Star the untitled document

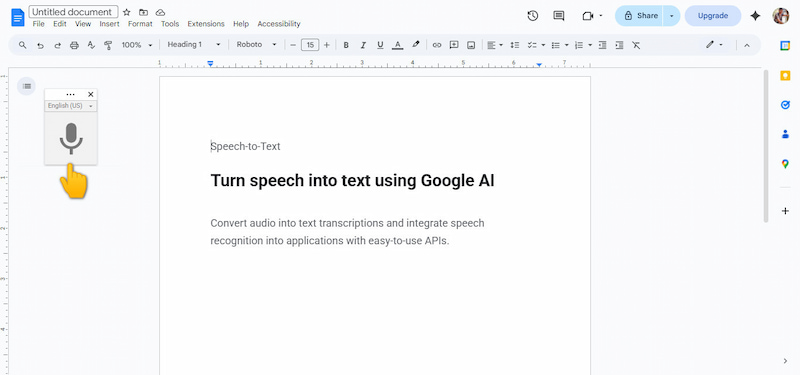(x=127, y=12)
